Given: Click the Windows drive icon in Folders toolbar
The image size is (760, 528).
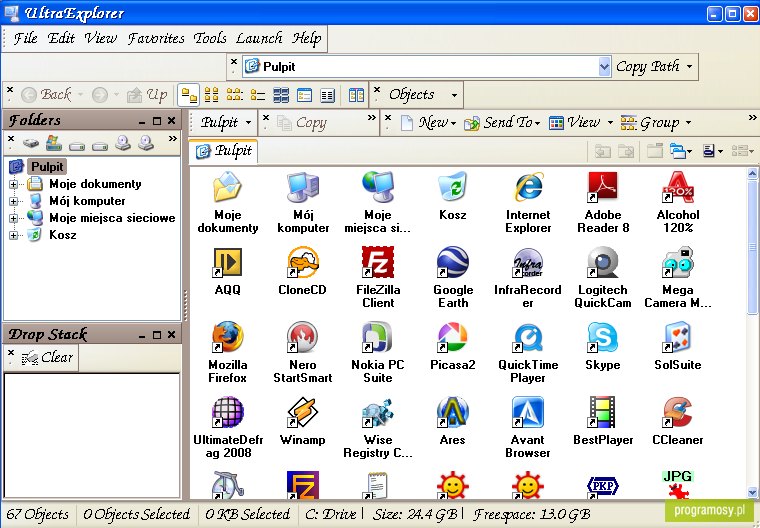Looking at the screenshot, I should click(x=53, y=143).
